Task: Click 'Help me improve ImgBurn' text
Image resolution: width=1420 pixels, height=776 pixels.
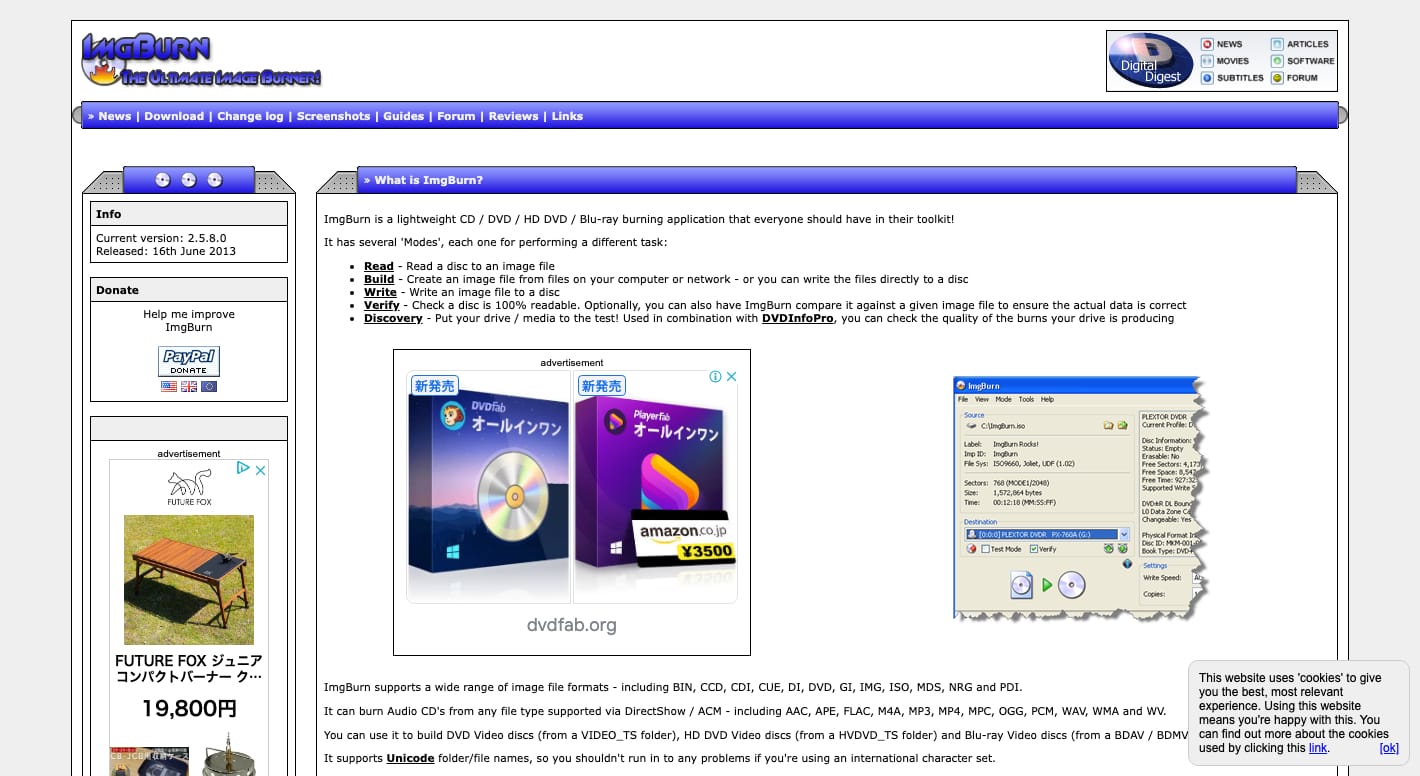Action: click(189, 320)
